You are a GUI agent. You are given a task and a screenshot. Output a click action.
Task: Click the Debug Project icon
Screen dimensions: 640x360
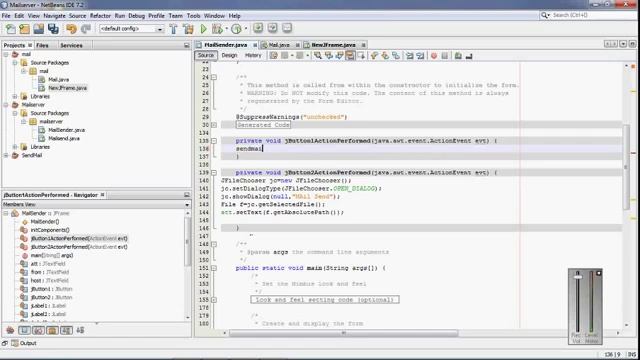coord(217,29)
